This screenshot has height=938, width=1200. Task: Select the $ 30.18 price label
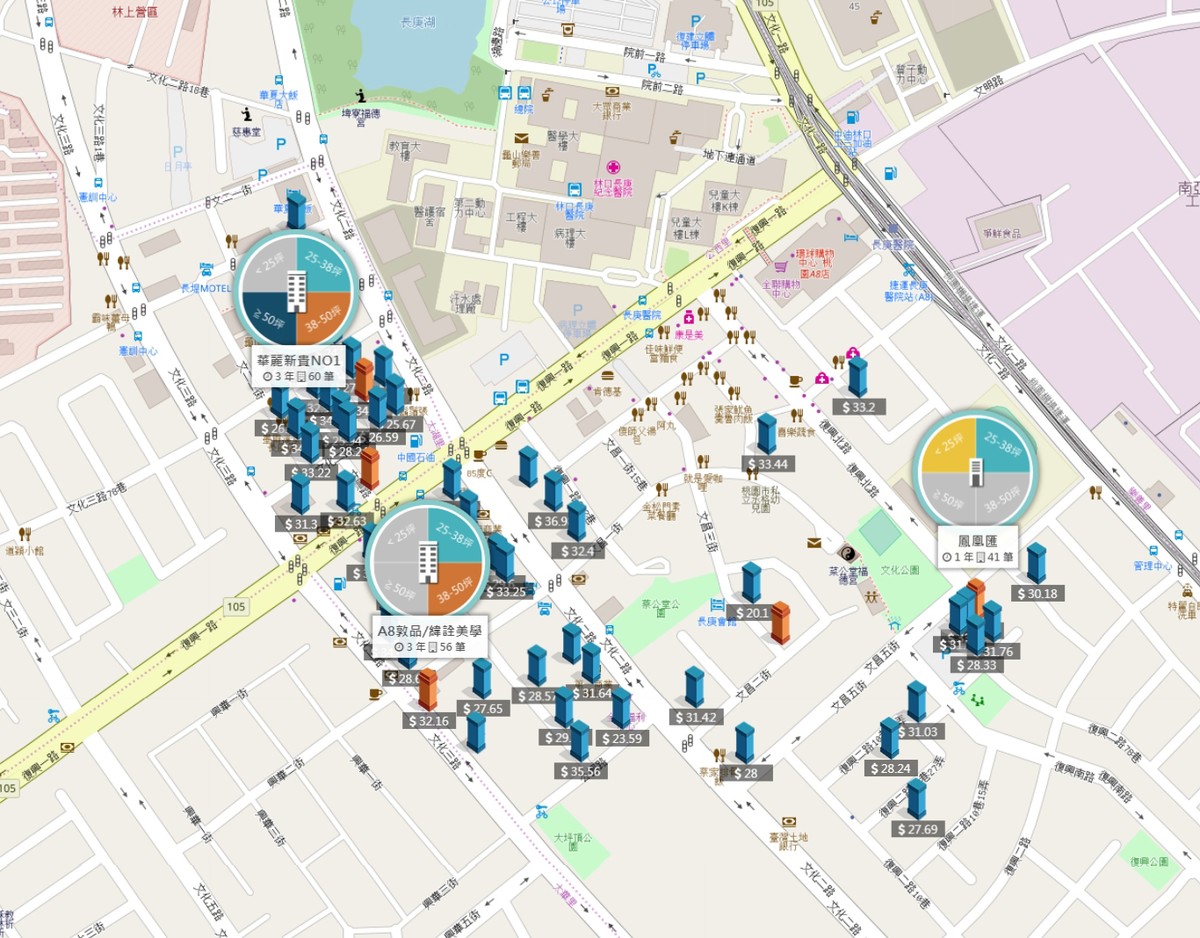click(x=1036, y=593)
